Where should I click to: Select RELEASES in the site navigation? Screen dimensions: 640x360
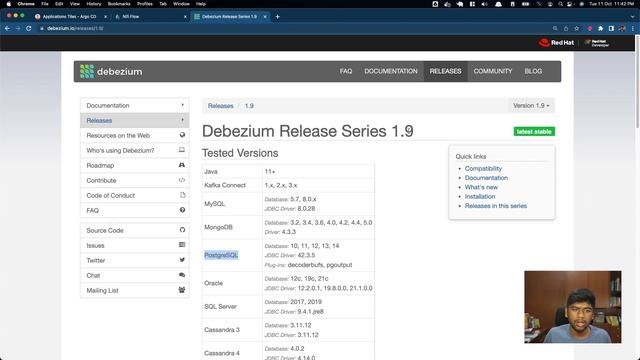[x=445, y=71]
